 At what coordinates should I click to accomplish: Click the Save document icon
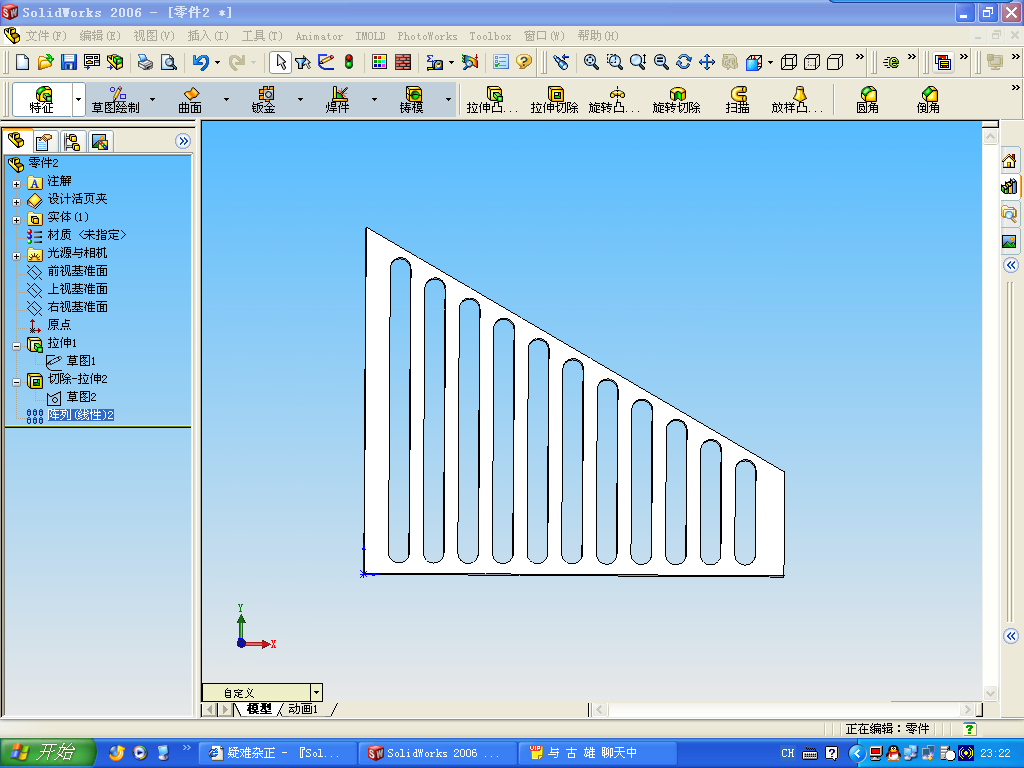coord(68,62)
